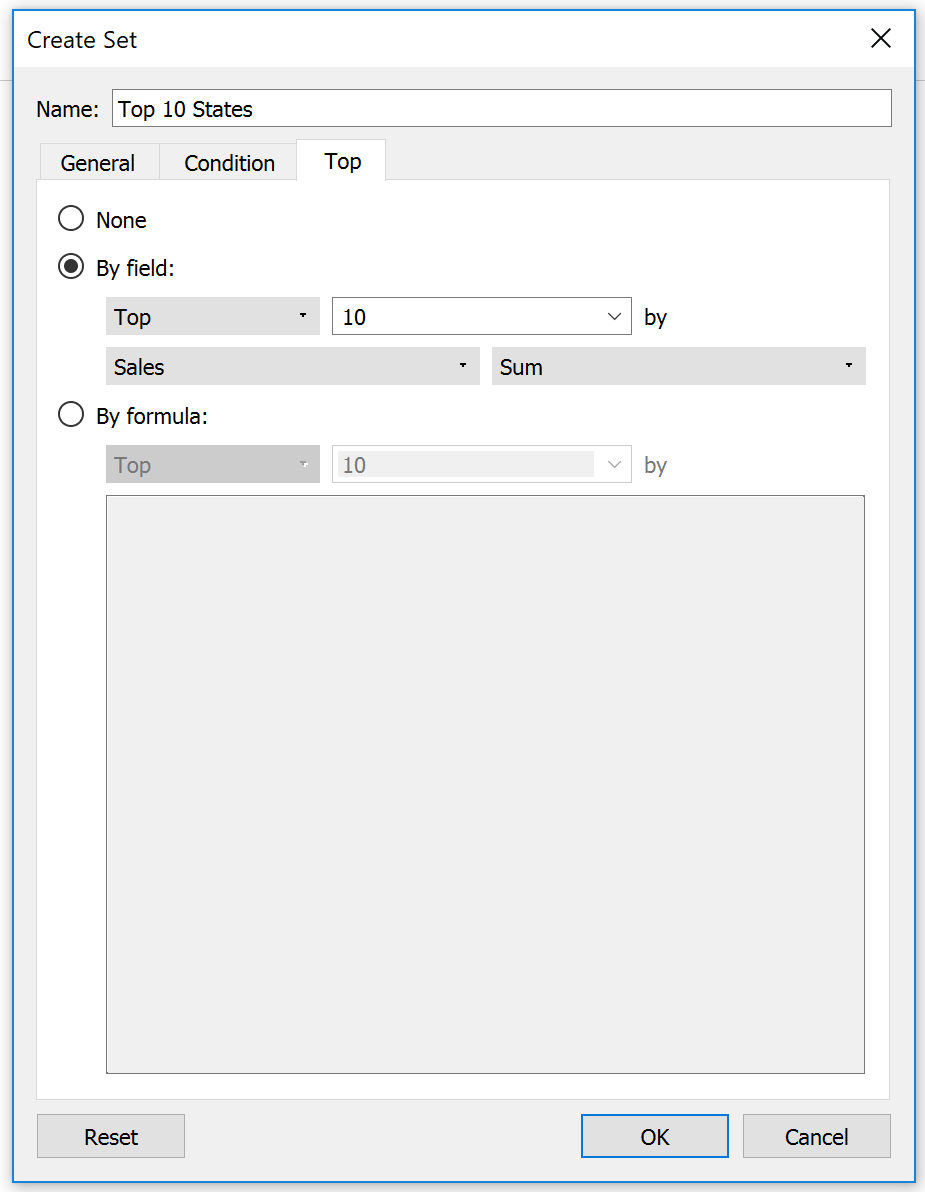
Task: Open the disabled count combo box under By formula
Action: click(482, 464)
